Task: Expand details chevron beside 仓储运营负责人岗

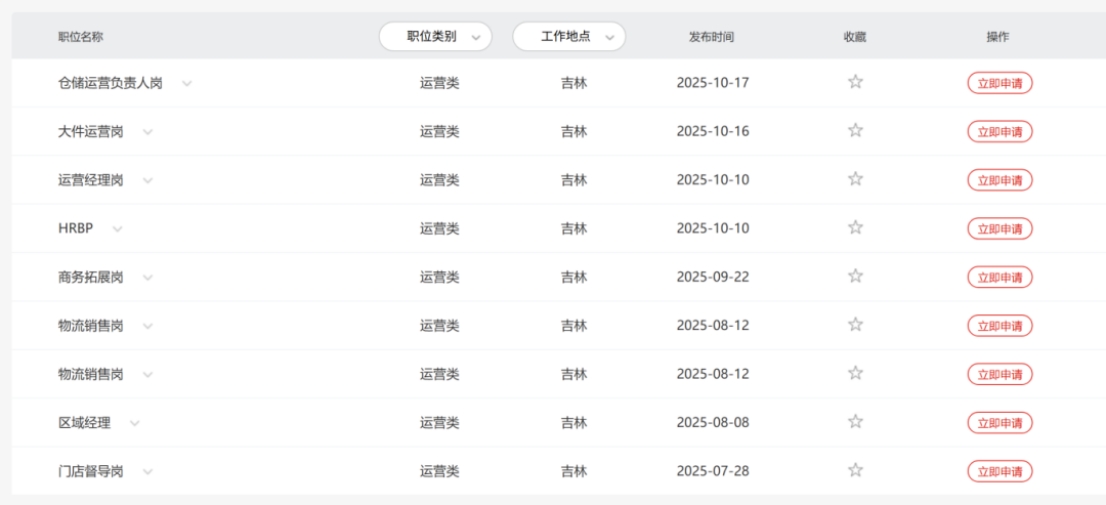Action: 187,84
